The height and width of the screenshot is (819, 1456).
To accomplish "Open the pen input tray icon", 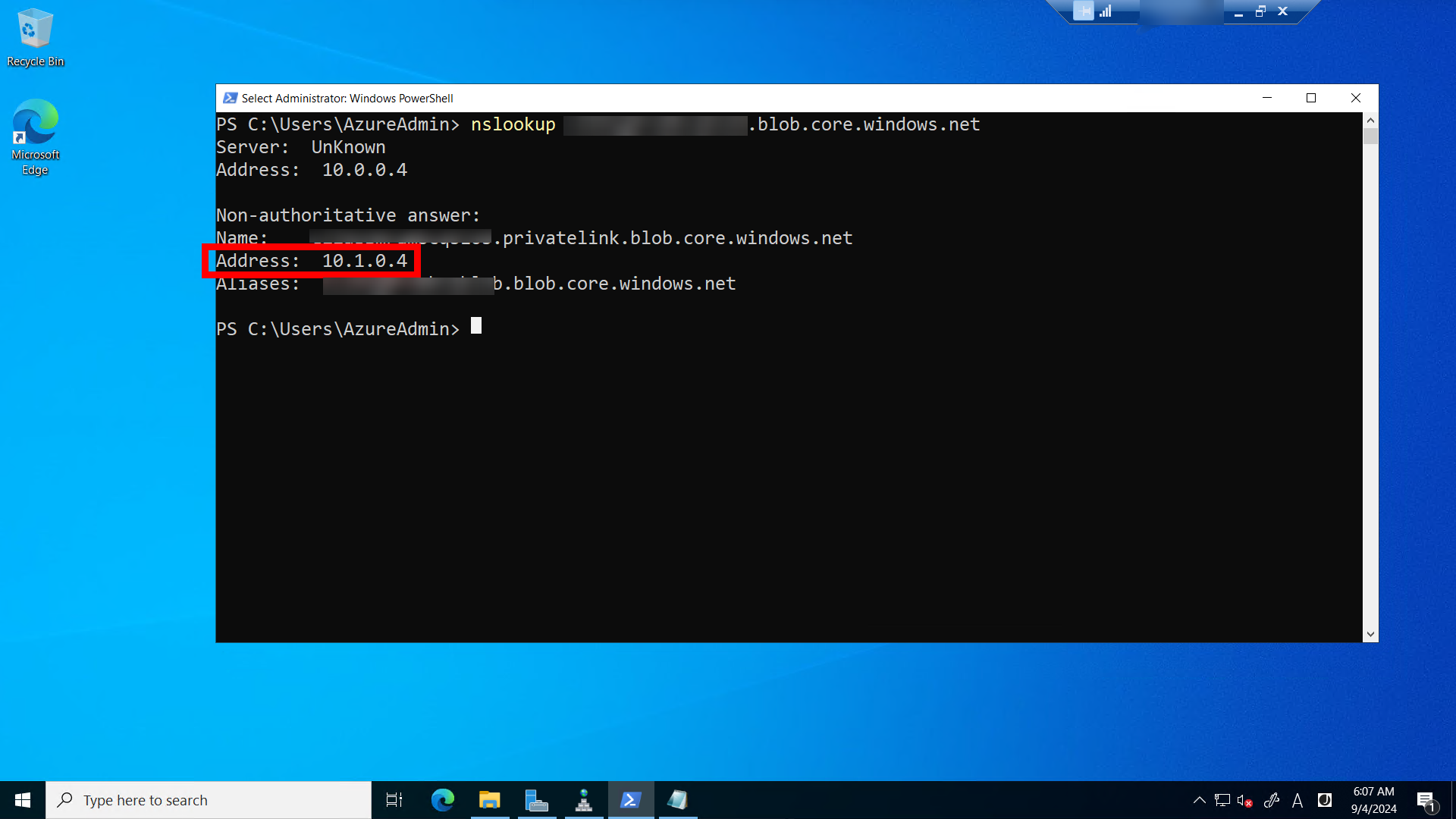I will 1272,800.
